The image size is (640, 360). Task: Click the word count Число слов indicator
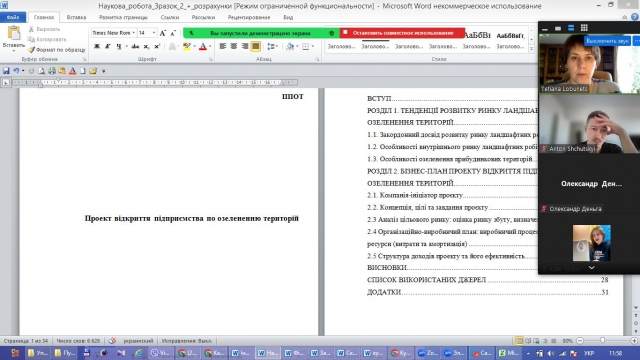78,341
